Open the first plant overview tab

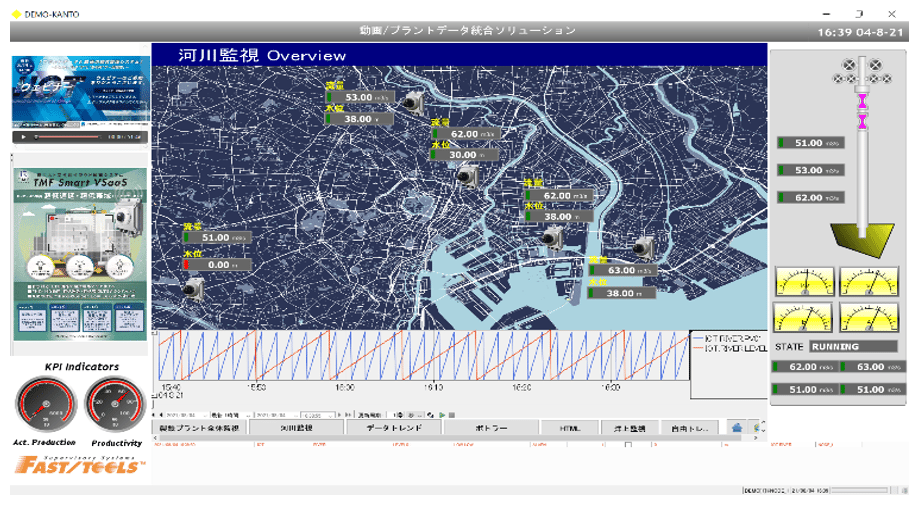[x=199, y=428]
